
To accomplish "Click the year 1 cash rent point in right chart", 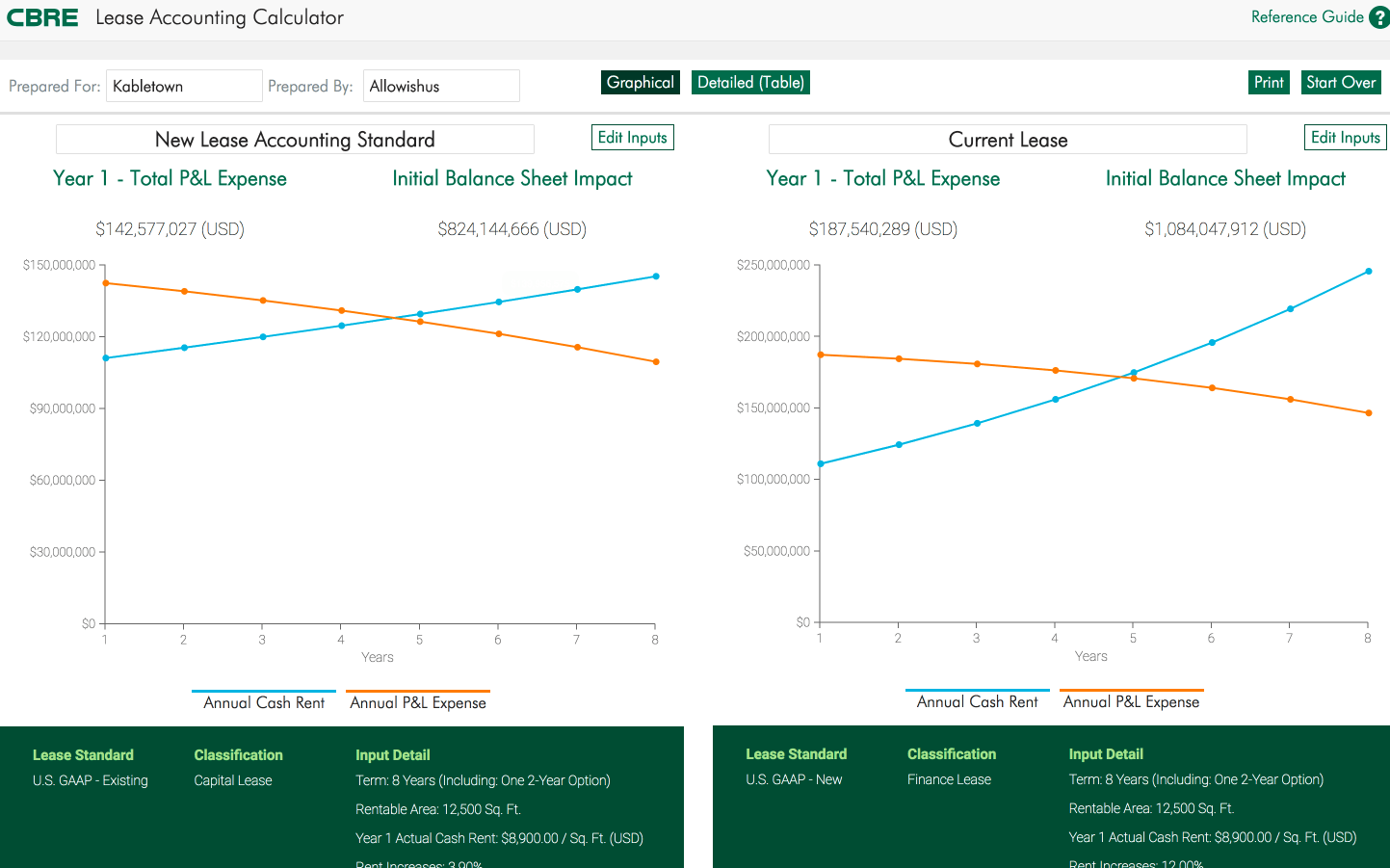I will pyautogui.click(x=821, y=464).
